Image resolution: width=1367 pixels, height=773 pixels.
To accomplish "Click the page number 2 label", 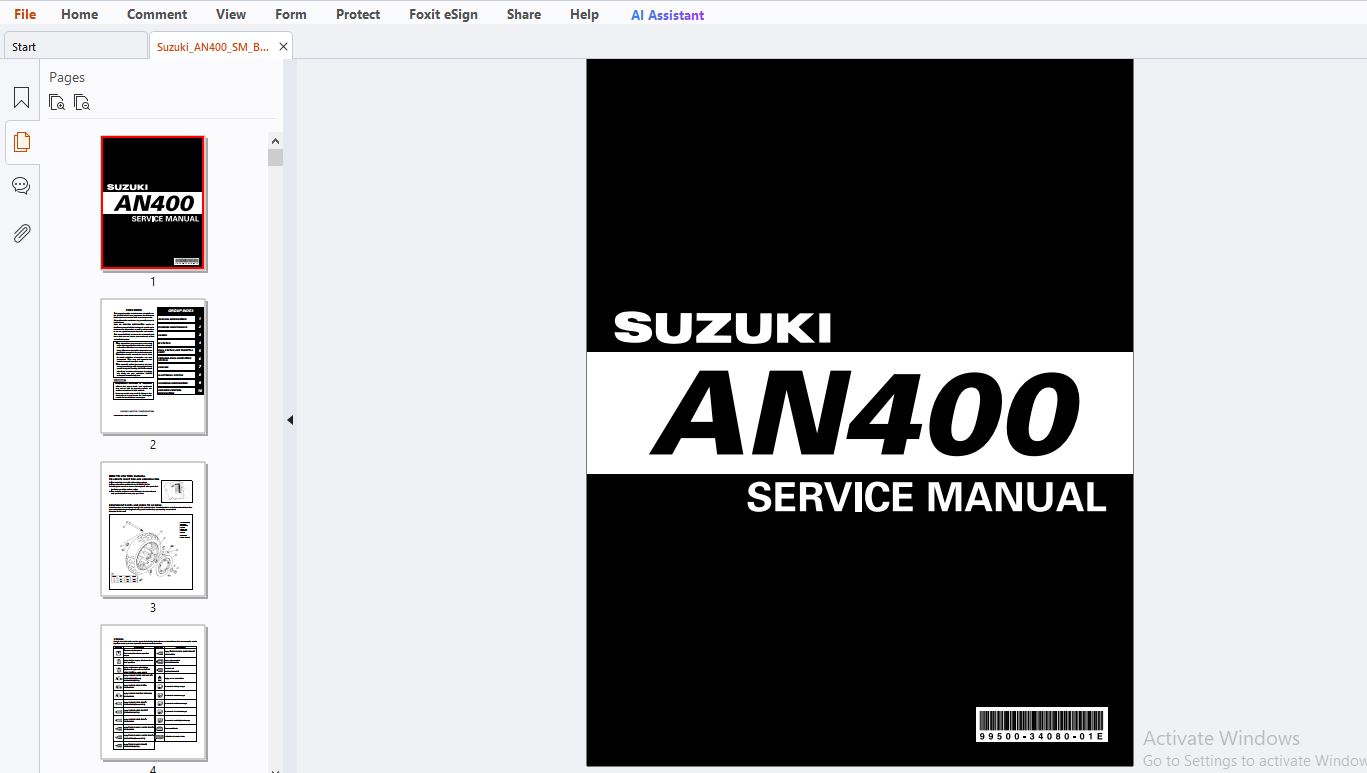I will 153,445.
